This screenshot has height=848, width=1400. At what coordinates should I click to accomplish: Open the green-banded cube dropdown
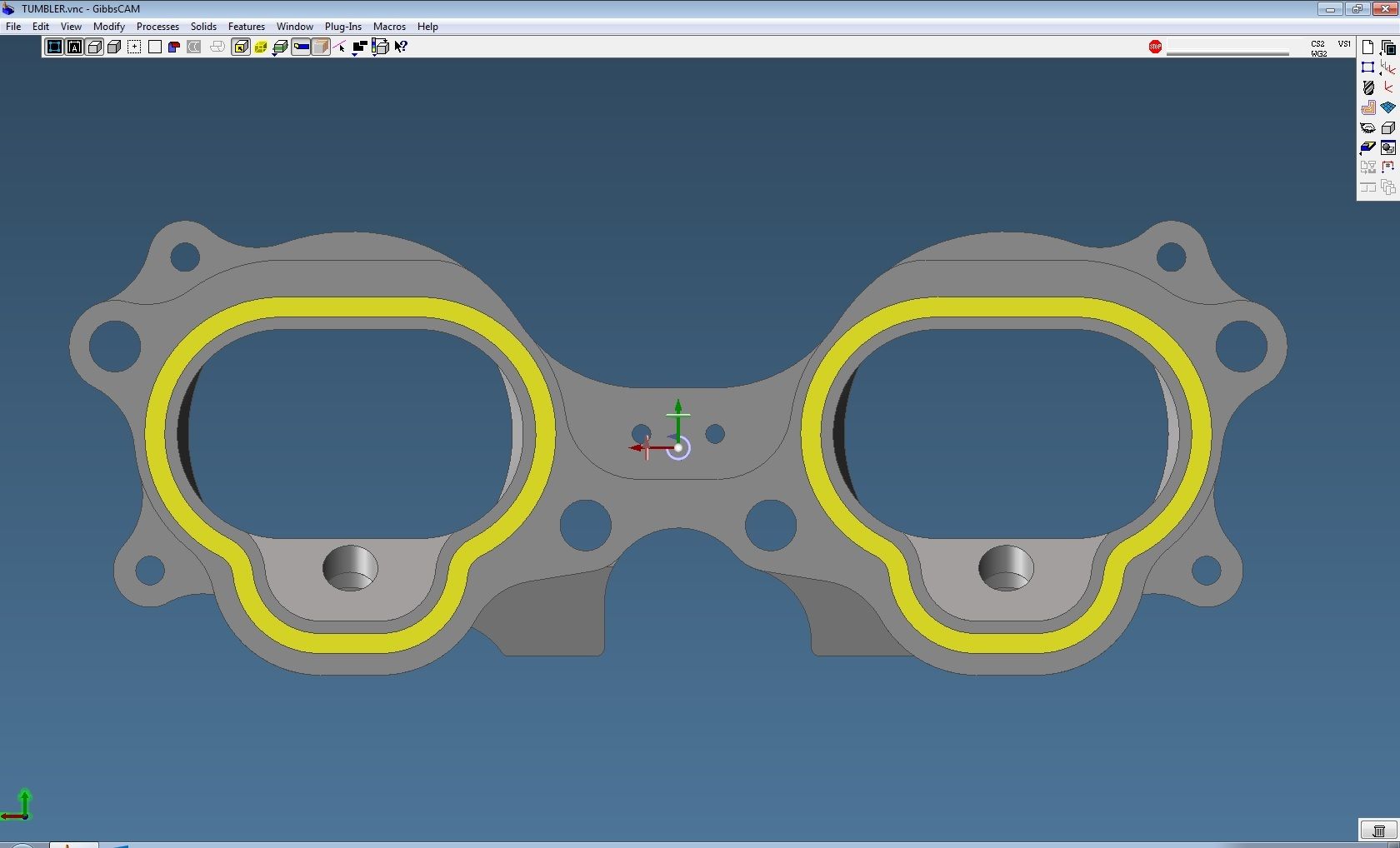[281, 47]
